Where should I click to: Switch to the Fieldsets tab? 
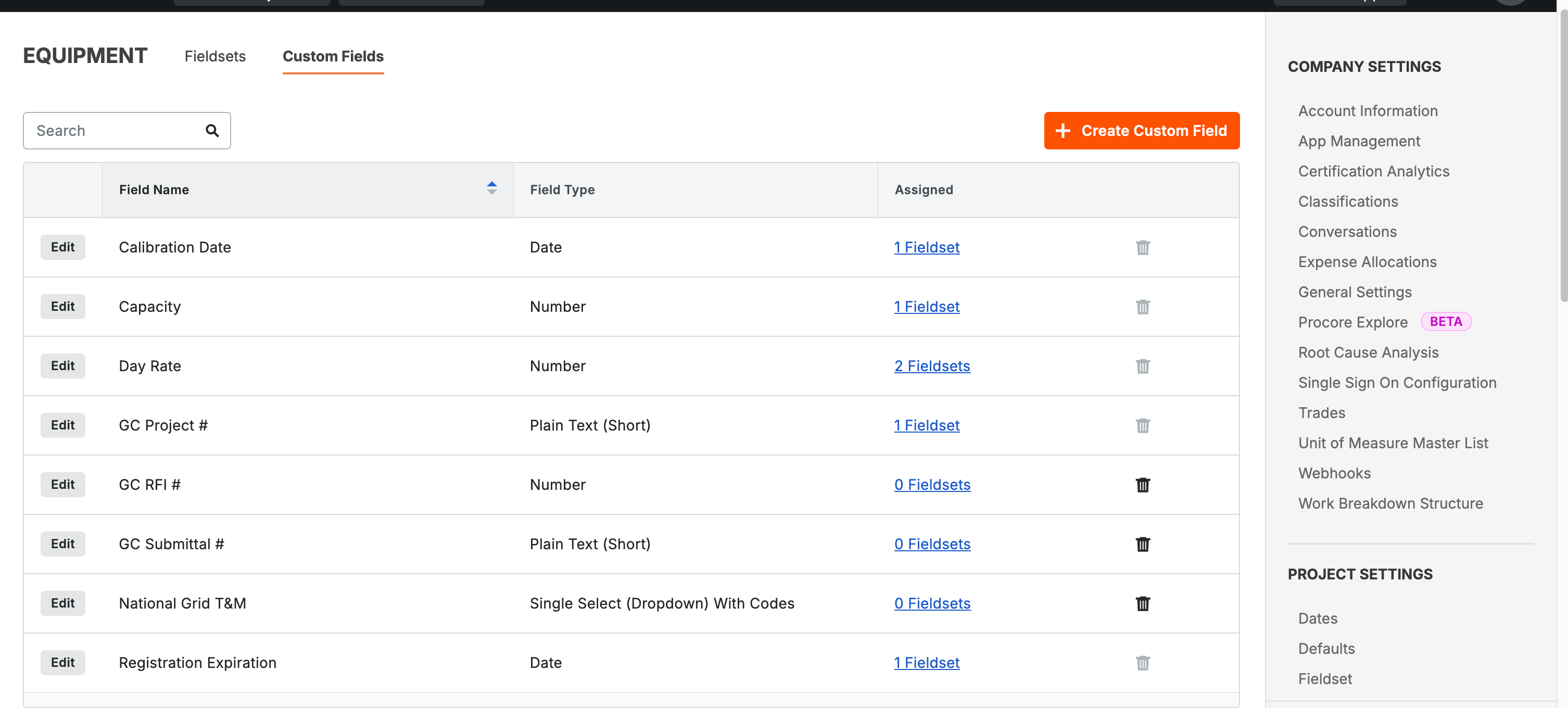[215, 56]
